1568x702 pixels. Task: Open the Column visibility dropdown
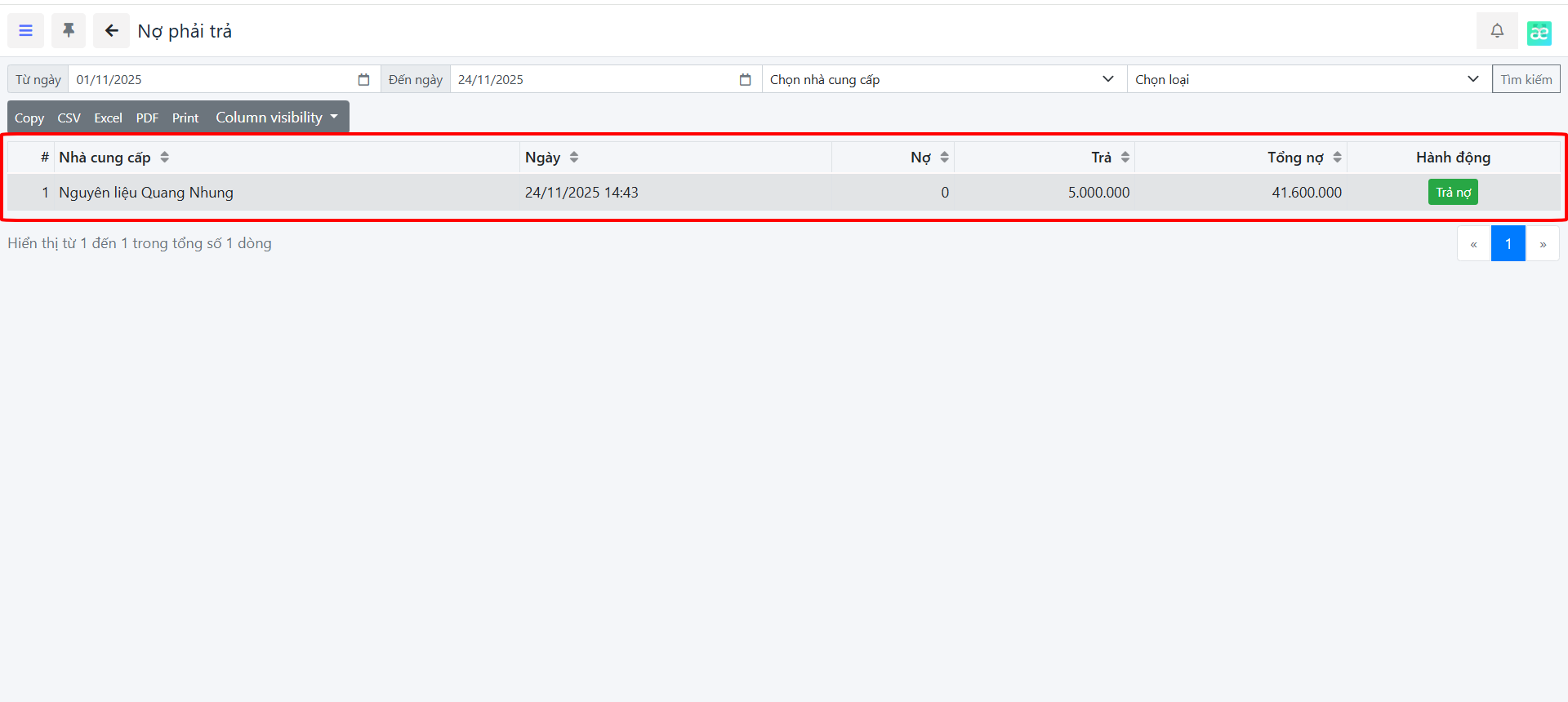[x=276, y=118]
